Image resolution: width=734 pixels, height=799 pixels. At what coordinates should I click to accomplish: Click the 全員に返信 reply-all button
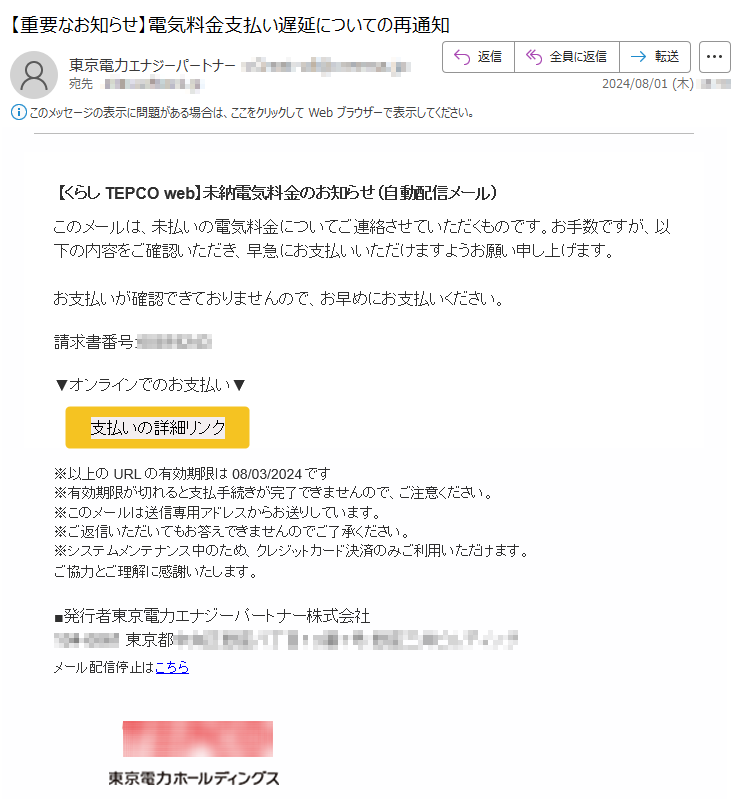pyautogui.click(x=566, y=57)
